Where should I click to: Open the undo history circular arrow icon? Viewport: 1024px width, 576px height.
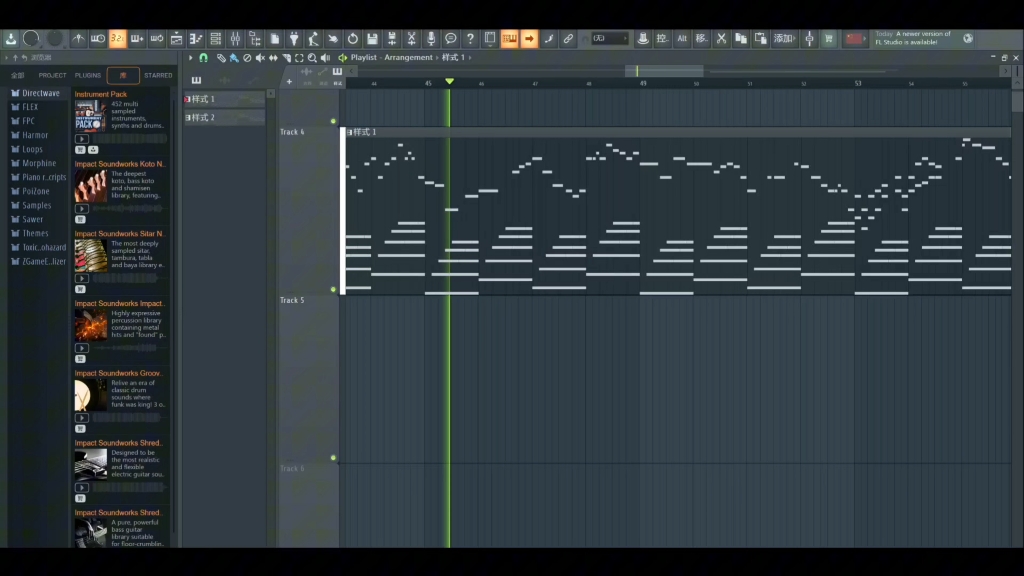click(353, 39)
